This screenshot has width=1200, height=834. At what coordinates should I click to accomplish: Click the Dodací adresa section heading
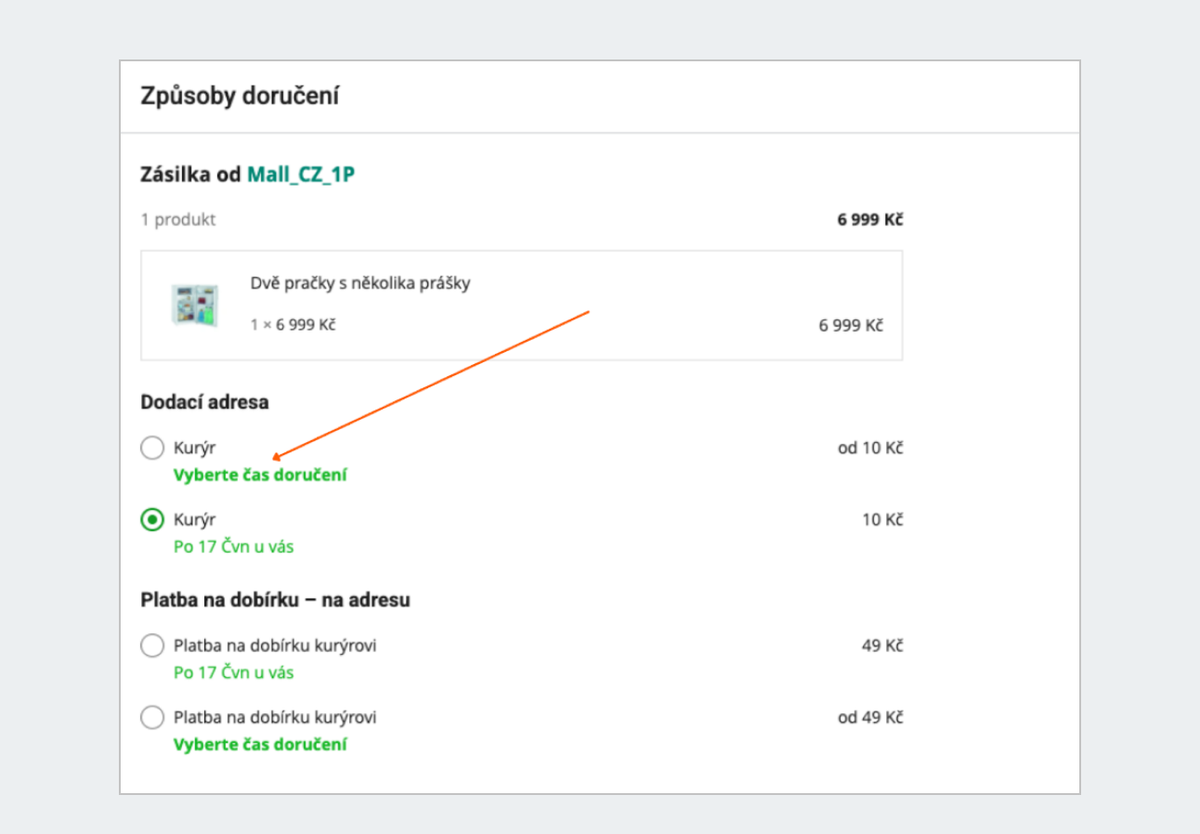pyautogui.click(x=204, y=402)
